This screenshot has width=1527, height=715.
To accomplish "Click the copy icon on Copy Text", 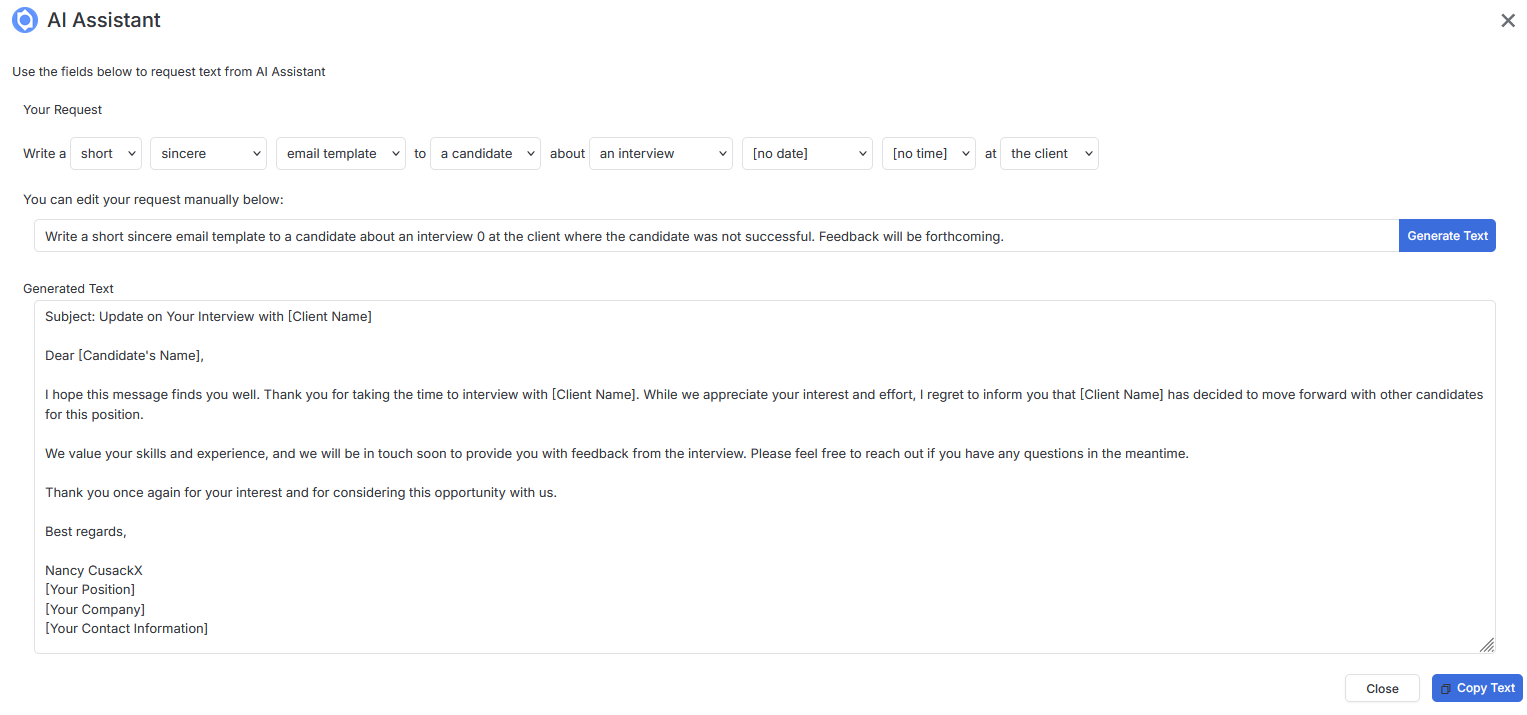I will pyautogui.click(x=1445, y=689).
